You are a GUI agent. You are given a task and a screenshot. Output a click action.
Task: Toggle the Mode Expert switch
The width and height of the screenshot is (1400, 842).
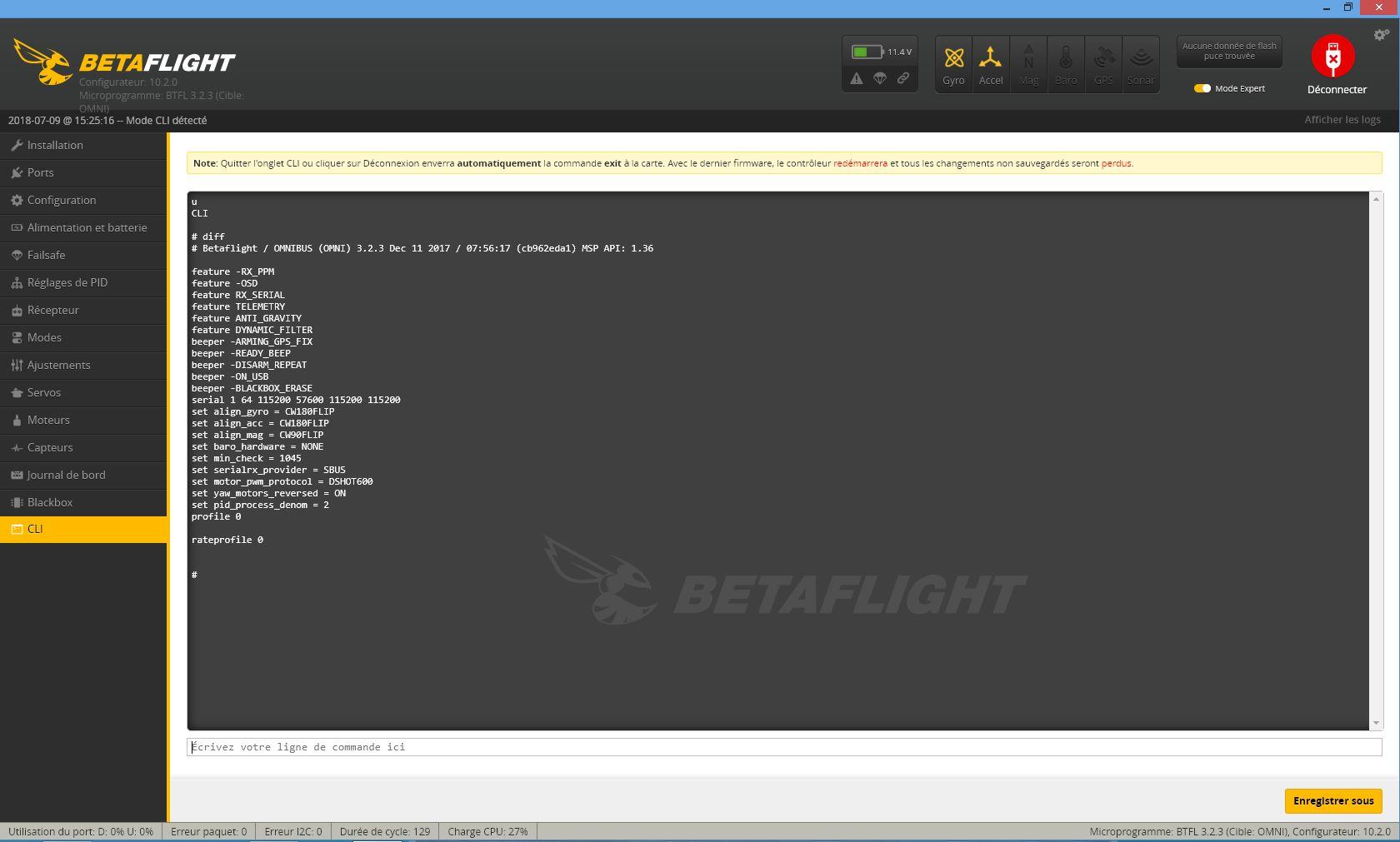click(x=1202, y=88)
